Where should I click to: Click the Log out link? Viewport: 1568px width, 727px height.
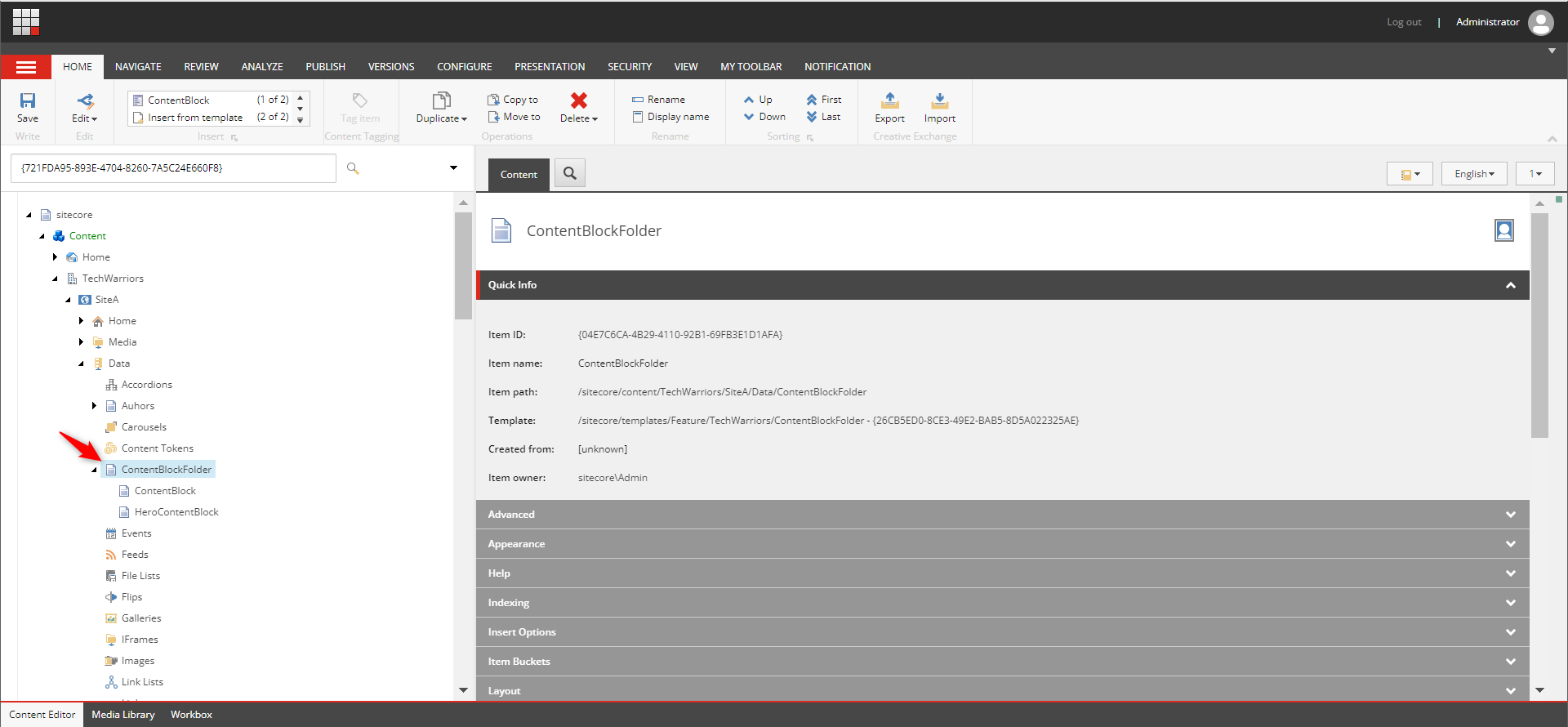point(1404,22)
